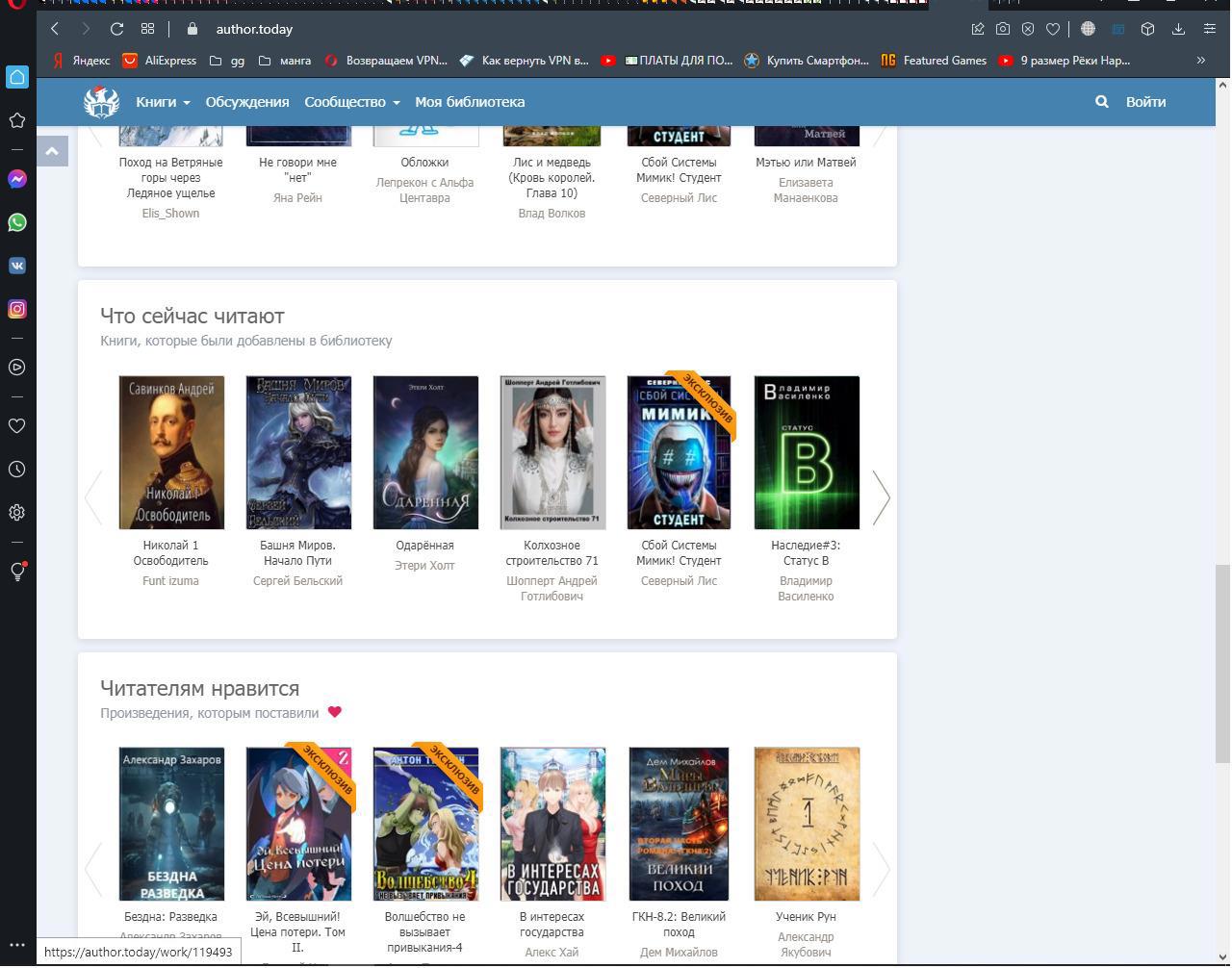This screenshot has height=968, width=1232.
Task: Open the site search magnifier icon
Action: pyautogui.click(x=1101, y=102)
